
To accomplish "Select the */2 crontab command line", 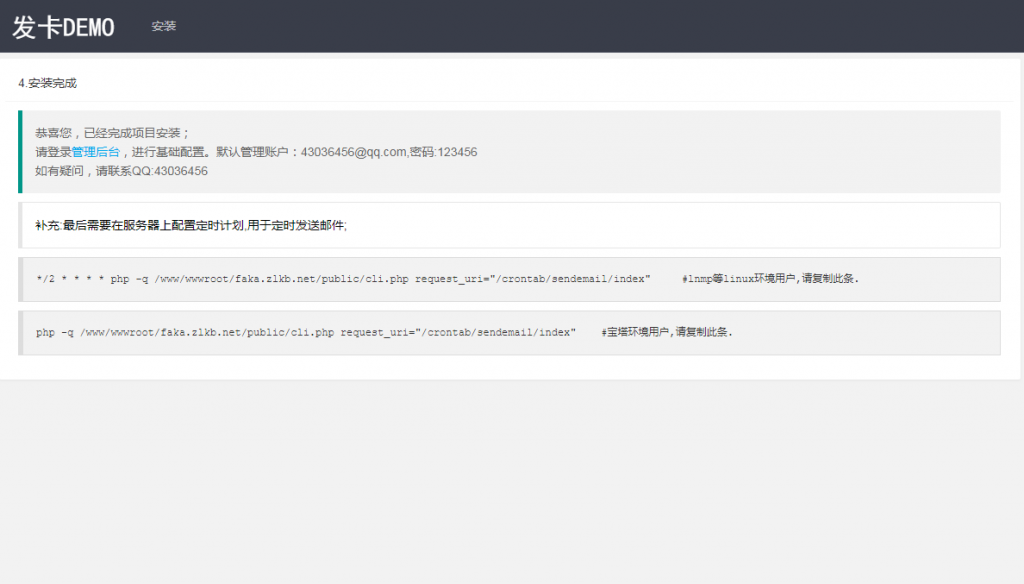I will (344, 279).
